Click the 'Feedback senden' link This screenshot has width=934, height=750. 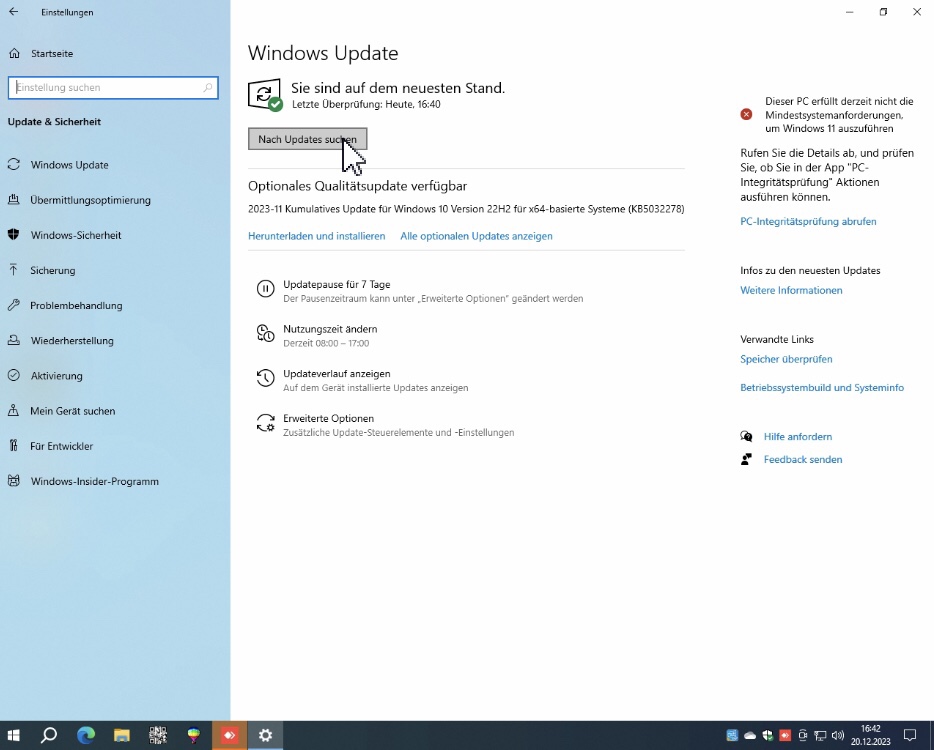click(802, 460)
